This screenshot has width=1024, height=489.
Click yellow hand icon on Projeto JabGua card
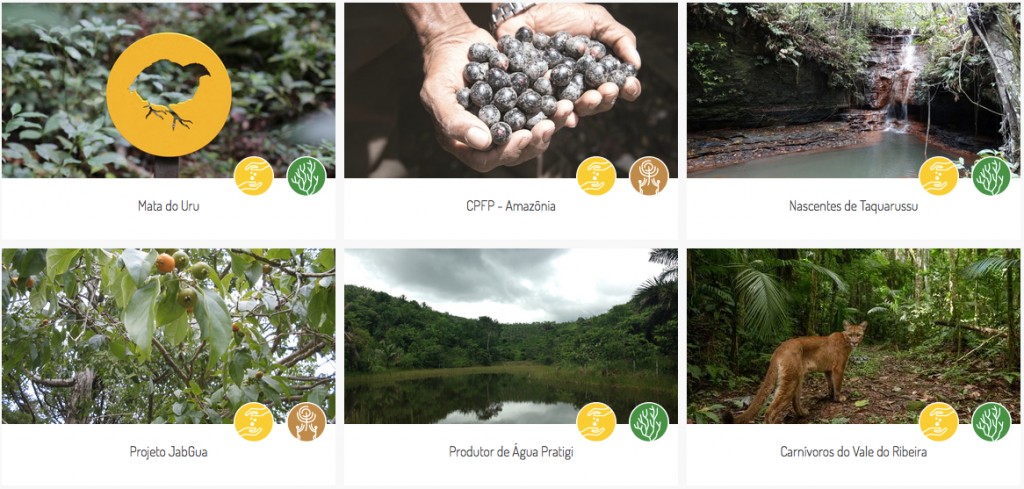coord(254,422)
